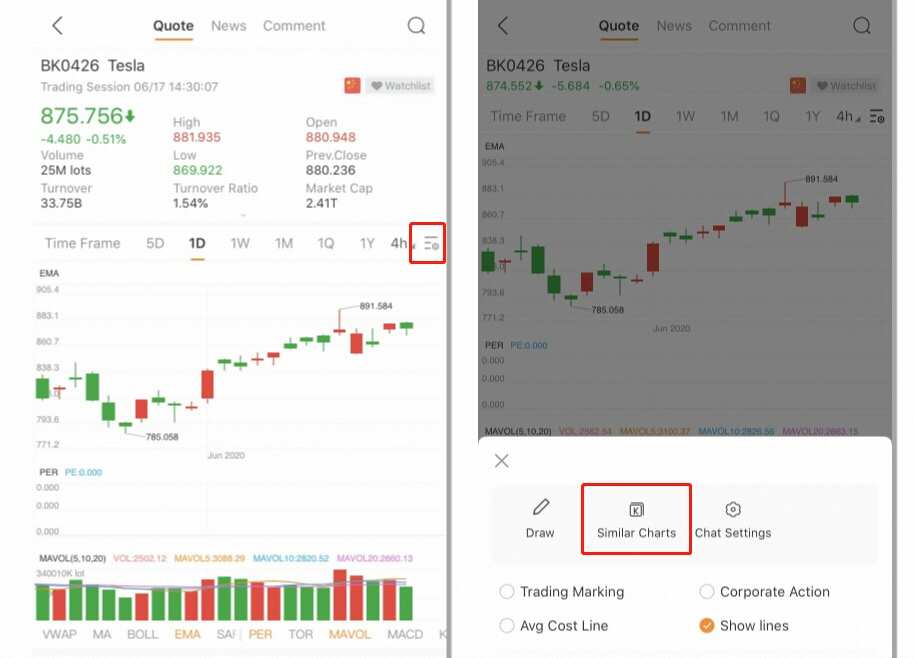
Task: Turn on Corporate Action option
Action: point(707,592)
